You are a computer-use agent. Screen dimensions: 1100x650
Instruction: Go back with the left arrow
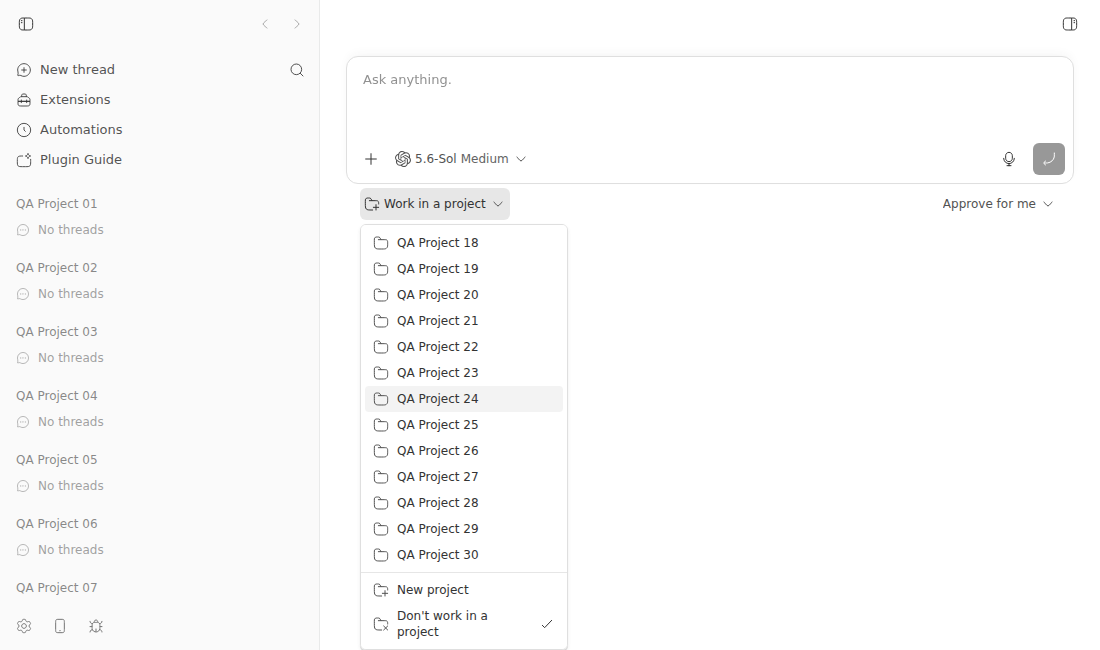click(265, 24)
